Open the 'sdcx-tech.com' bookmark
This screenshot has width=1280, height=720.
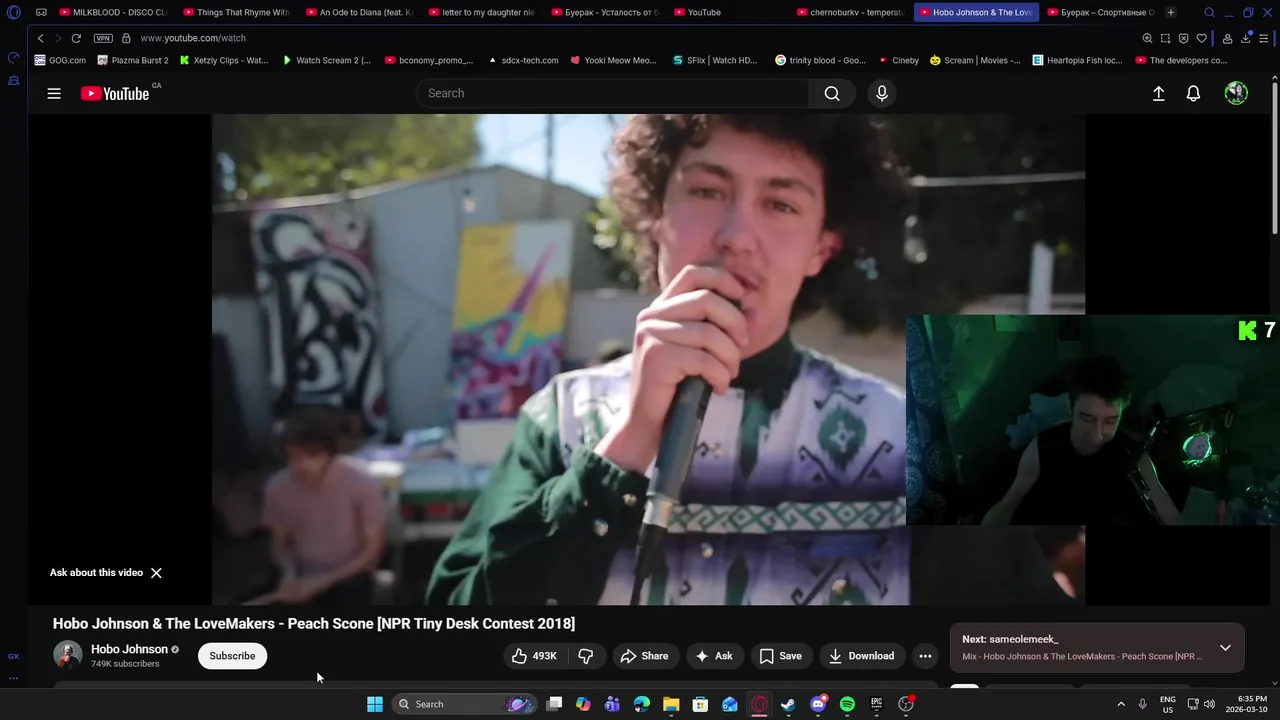(523, 60)
